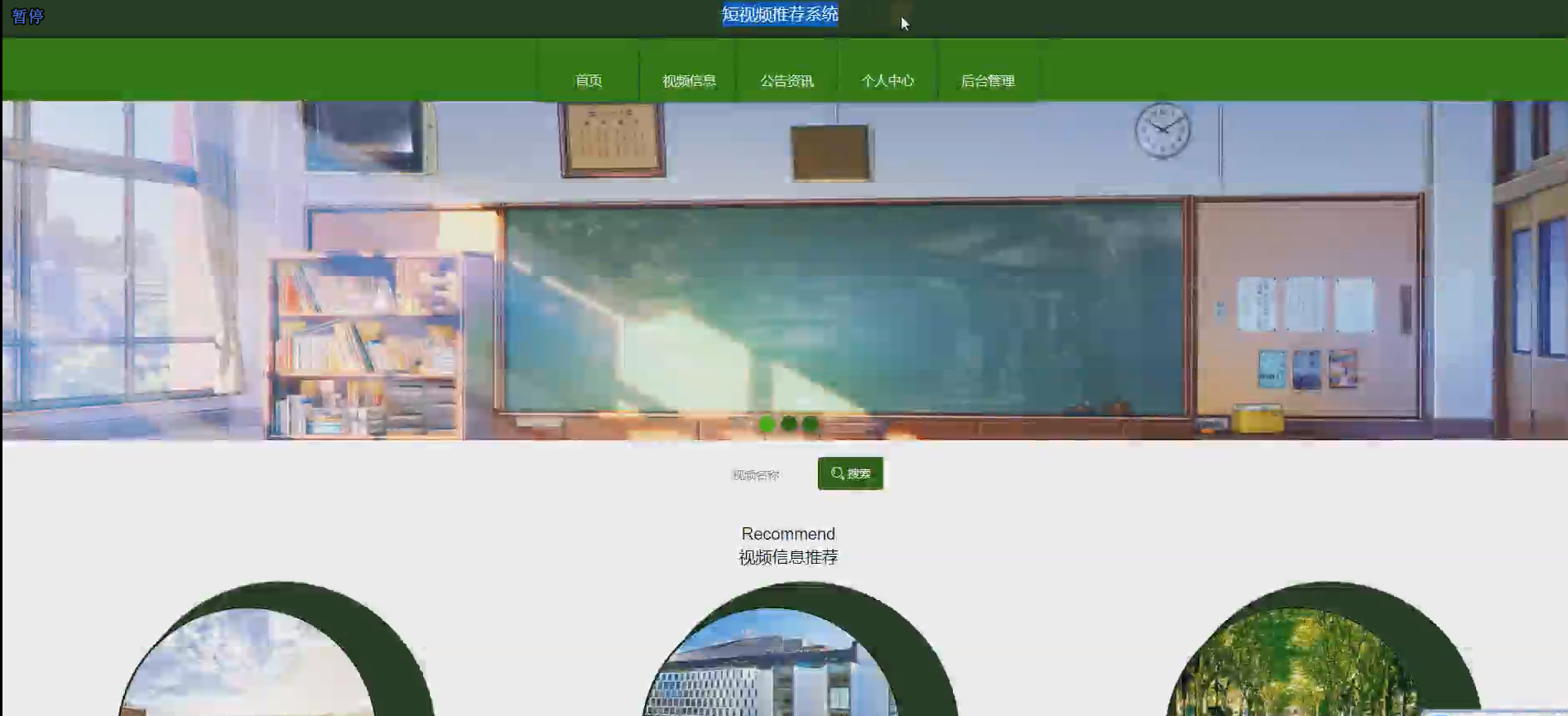Open 后台管理 in the navigation bar
The height and width of the screenshot is (716, 1568).
click(988, 80)
